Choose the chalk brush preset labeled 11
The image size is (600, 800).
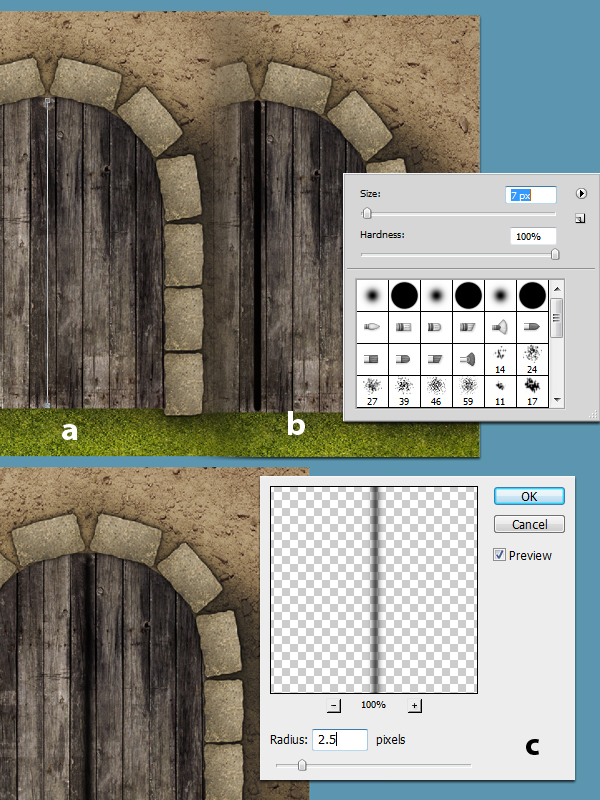(x=500, y=391)
